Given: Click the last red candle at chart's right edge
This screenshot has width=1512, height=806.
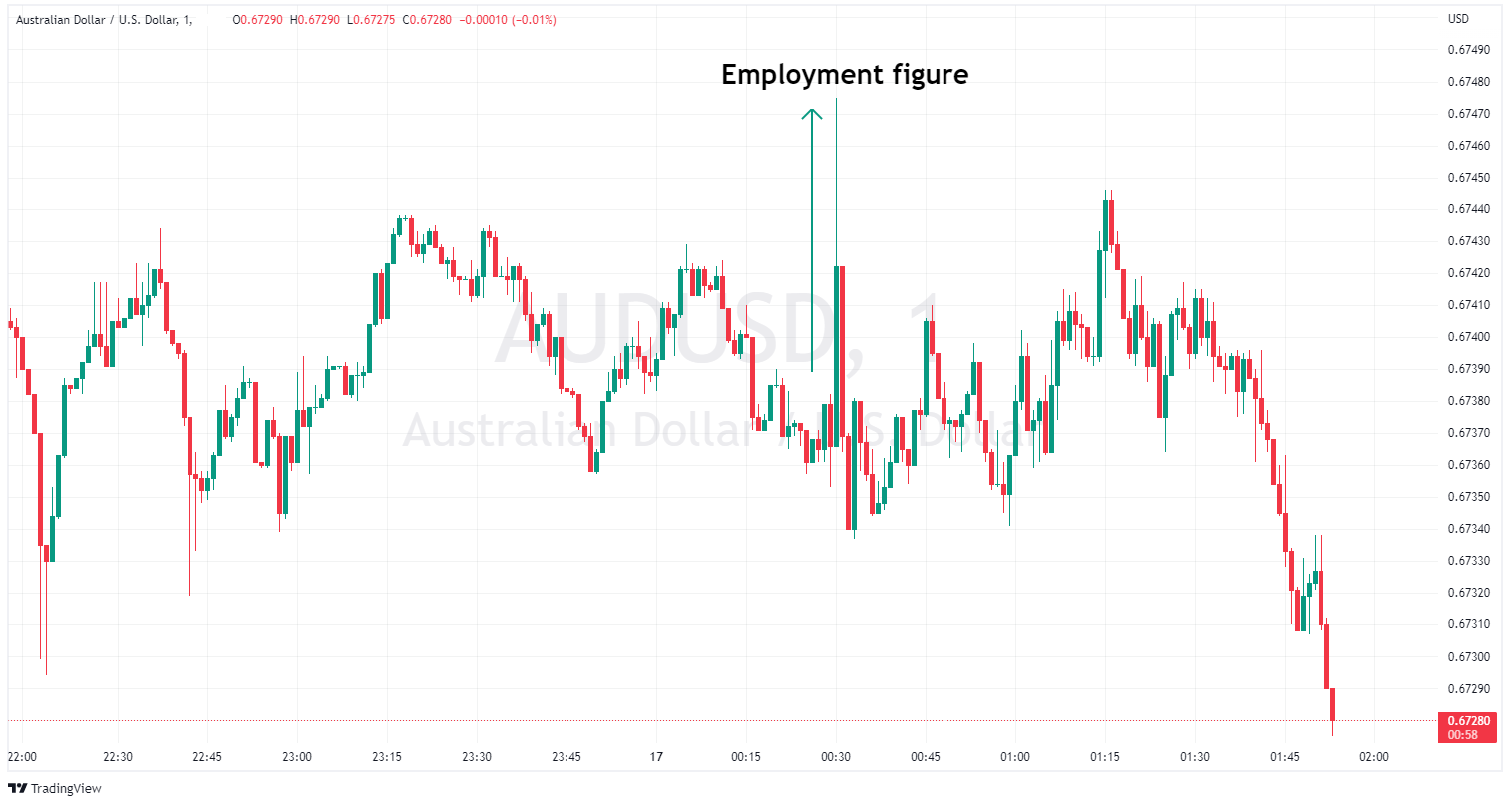Looking at the screenshot, I should [x=1332, y=704].
